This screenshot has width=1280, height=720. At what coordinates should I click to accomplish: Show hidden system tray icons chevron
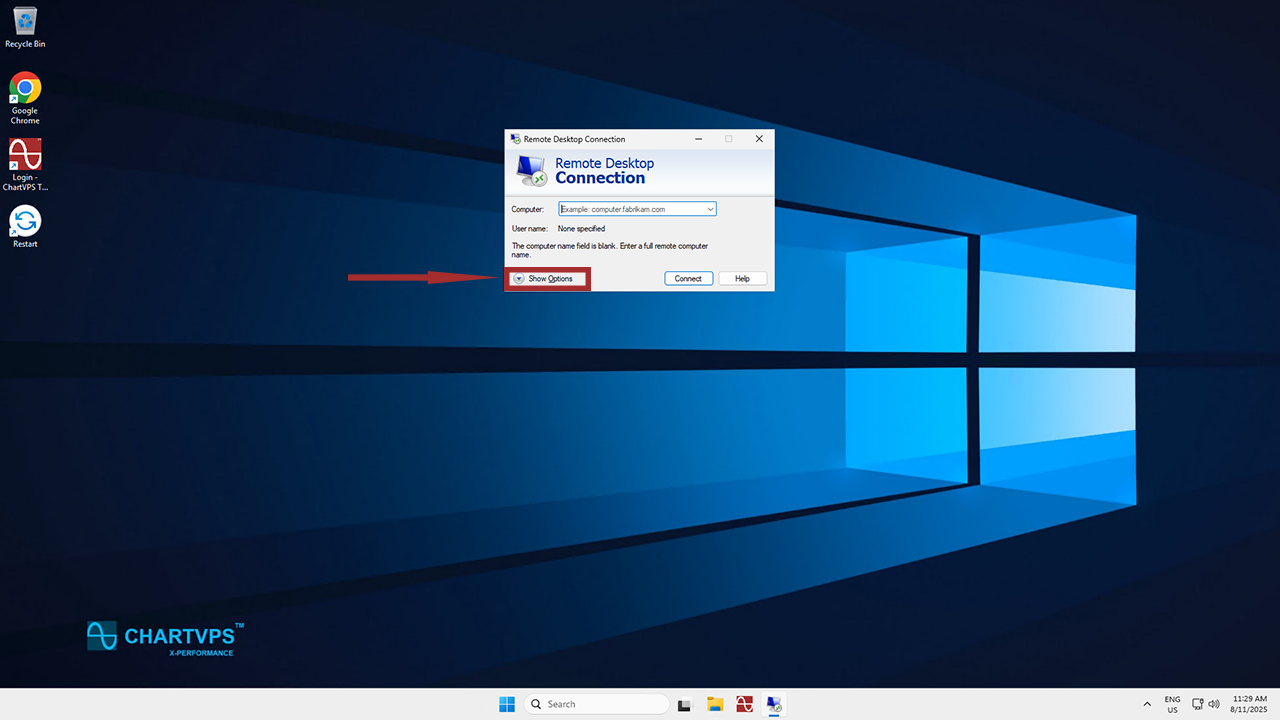(x=1146, y=704)
